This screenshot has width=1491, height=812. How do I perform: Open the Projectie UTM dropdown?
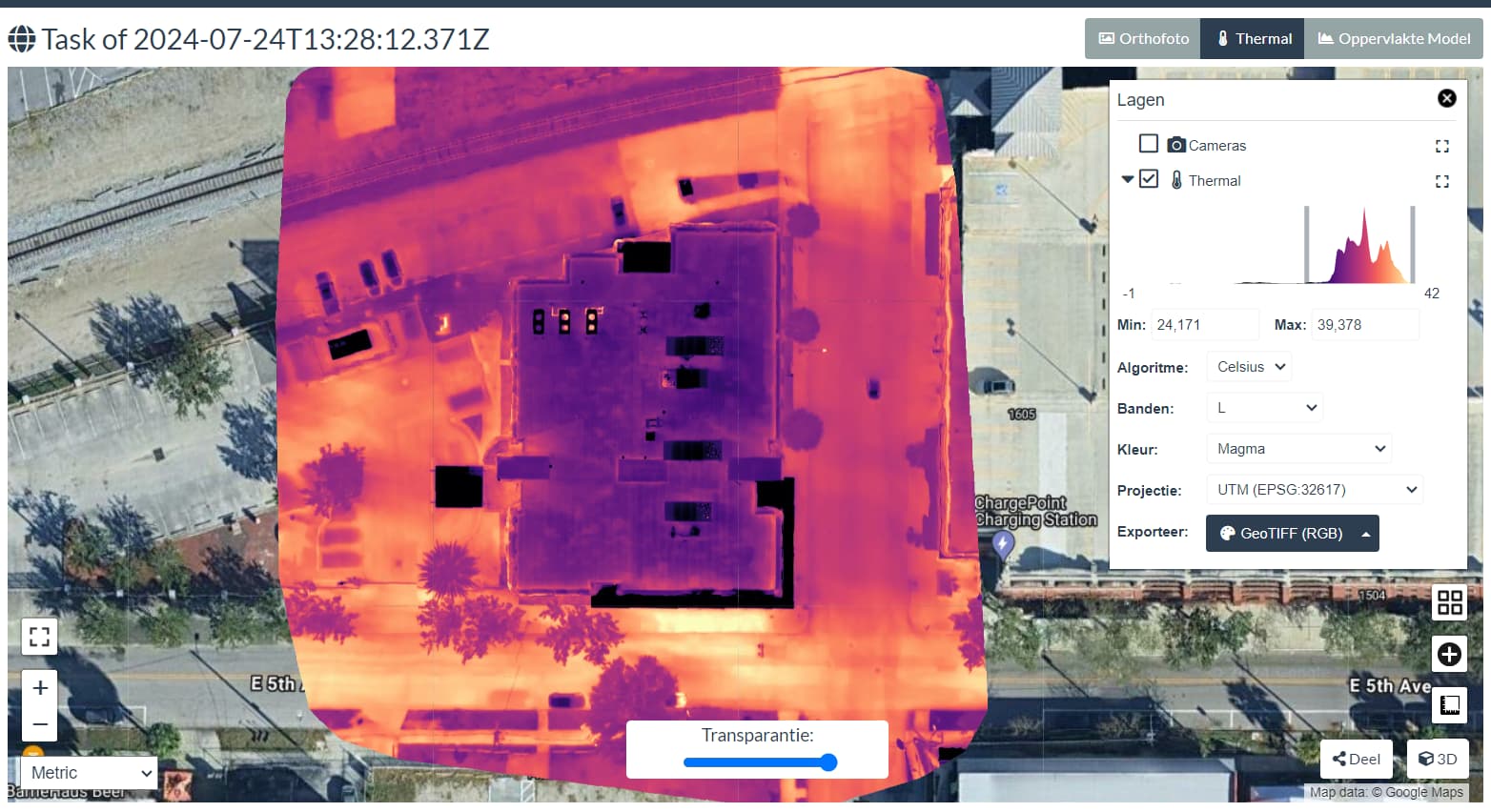tap(1315, 490)
